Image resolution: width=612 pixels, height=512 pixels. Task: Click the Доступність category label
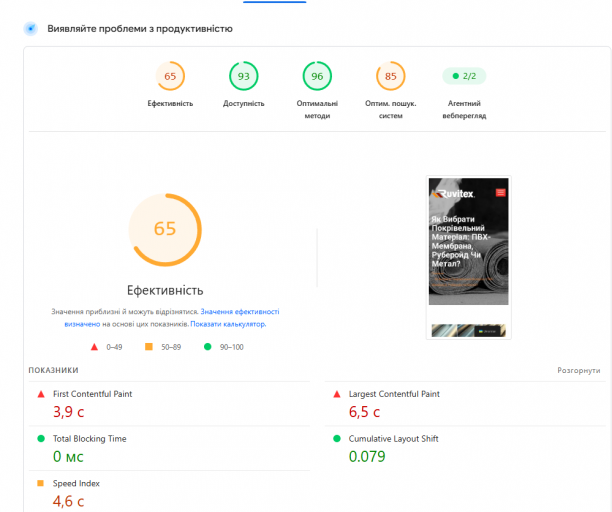244,103
